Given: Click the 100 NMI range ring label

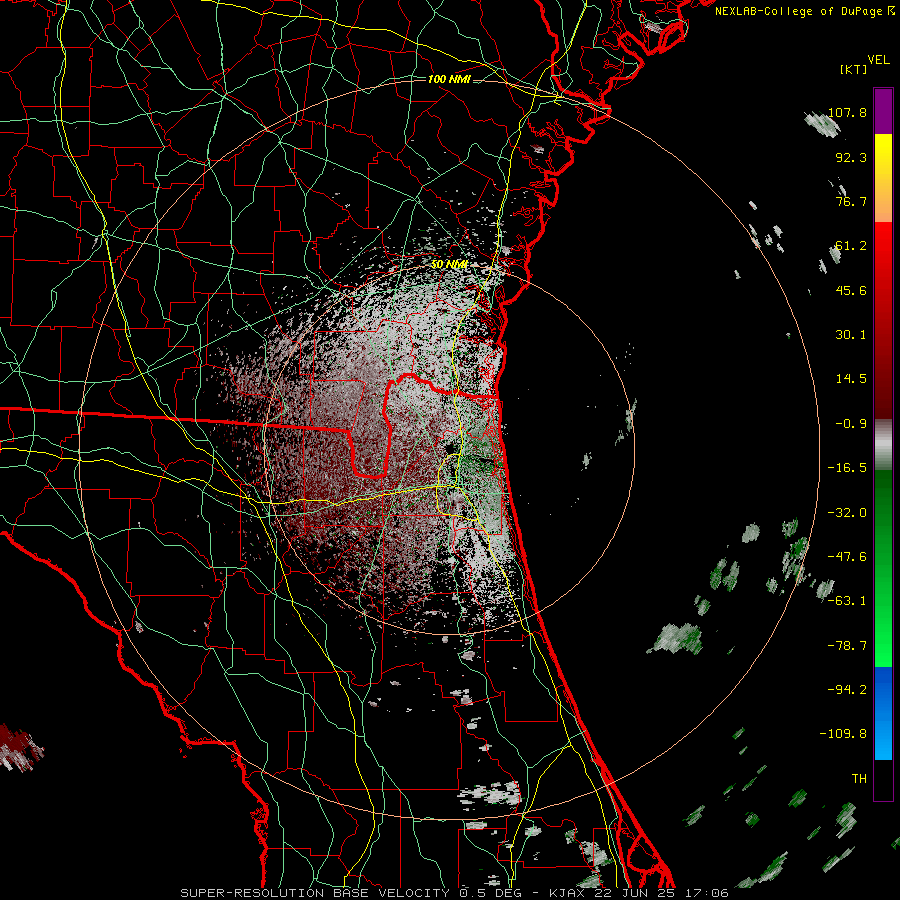Looking at the screenshot, I should point(449,79).
